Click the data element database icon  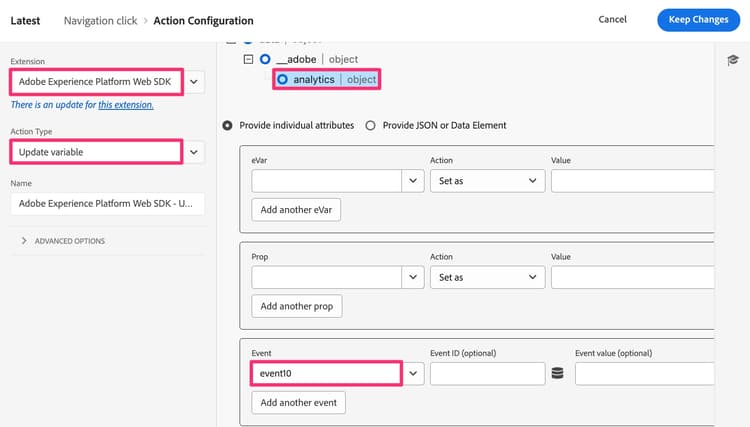[x=556, y=373]
